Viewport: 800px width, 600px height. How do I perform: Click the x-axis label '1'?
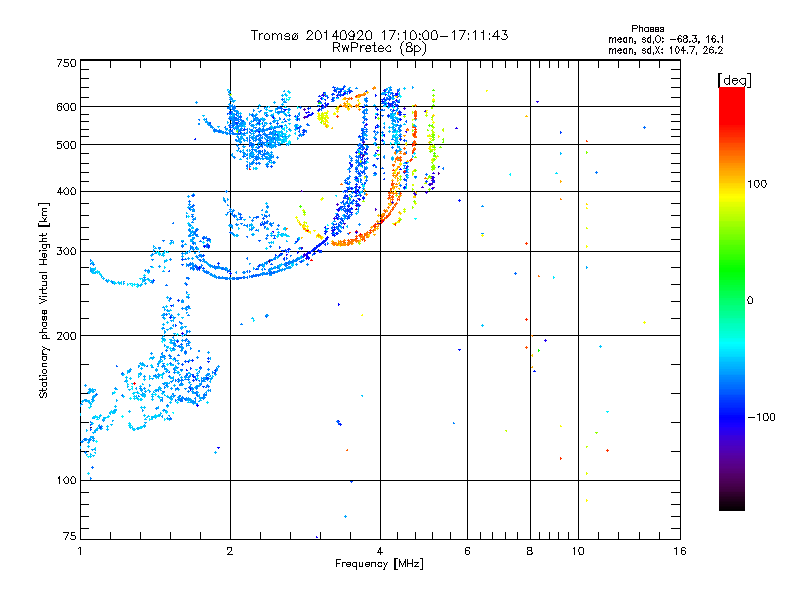click(x=80, y=551)
